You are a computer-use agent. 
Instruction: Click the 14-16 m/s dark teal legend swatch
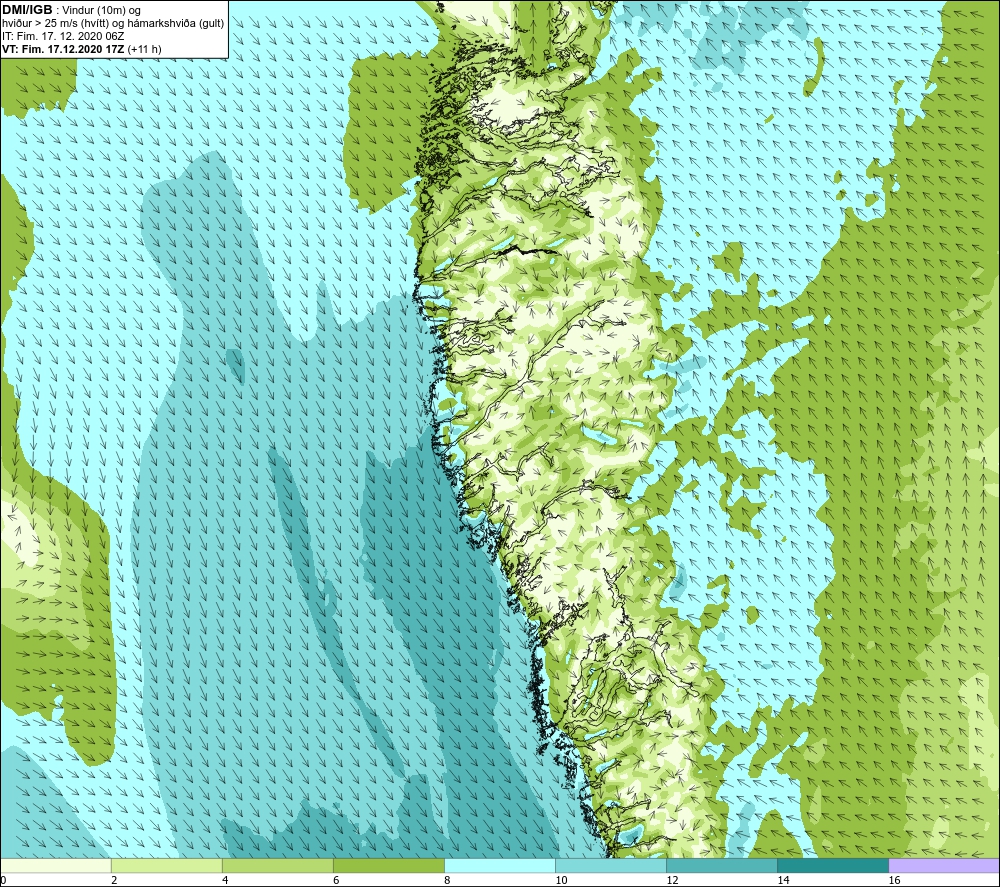(x=833, y=865)
